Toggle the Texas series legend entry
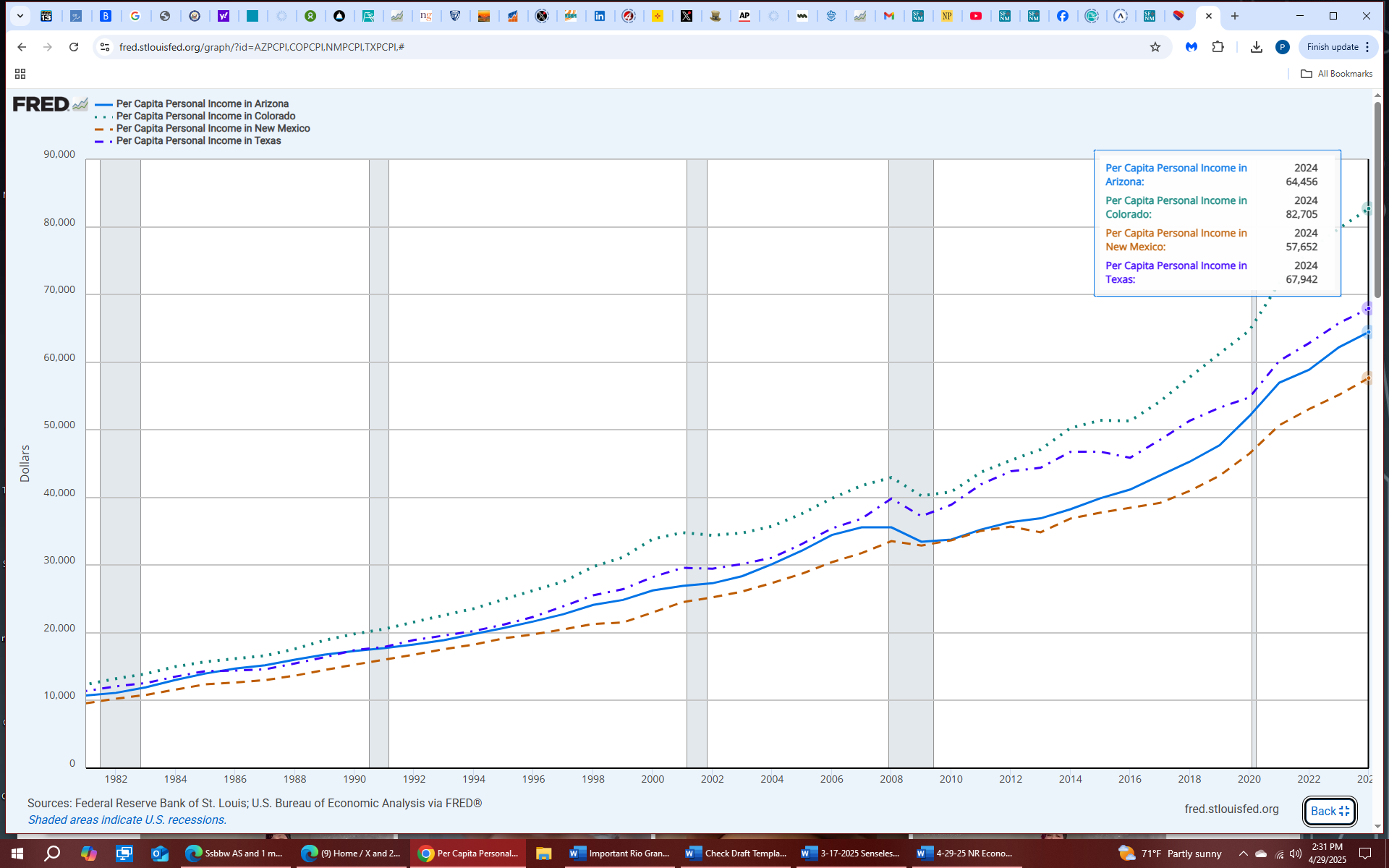 (x=198, y=141)
